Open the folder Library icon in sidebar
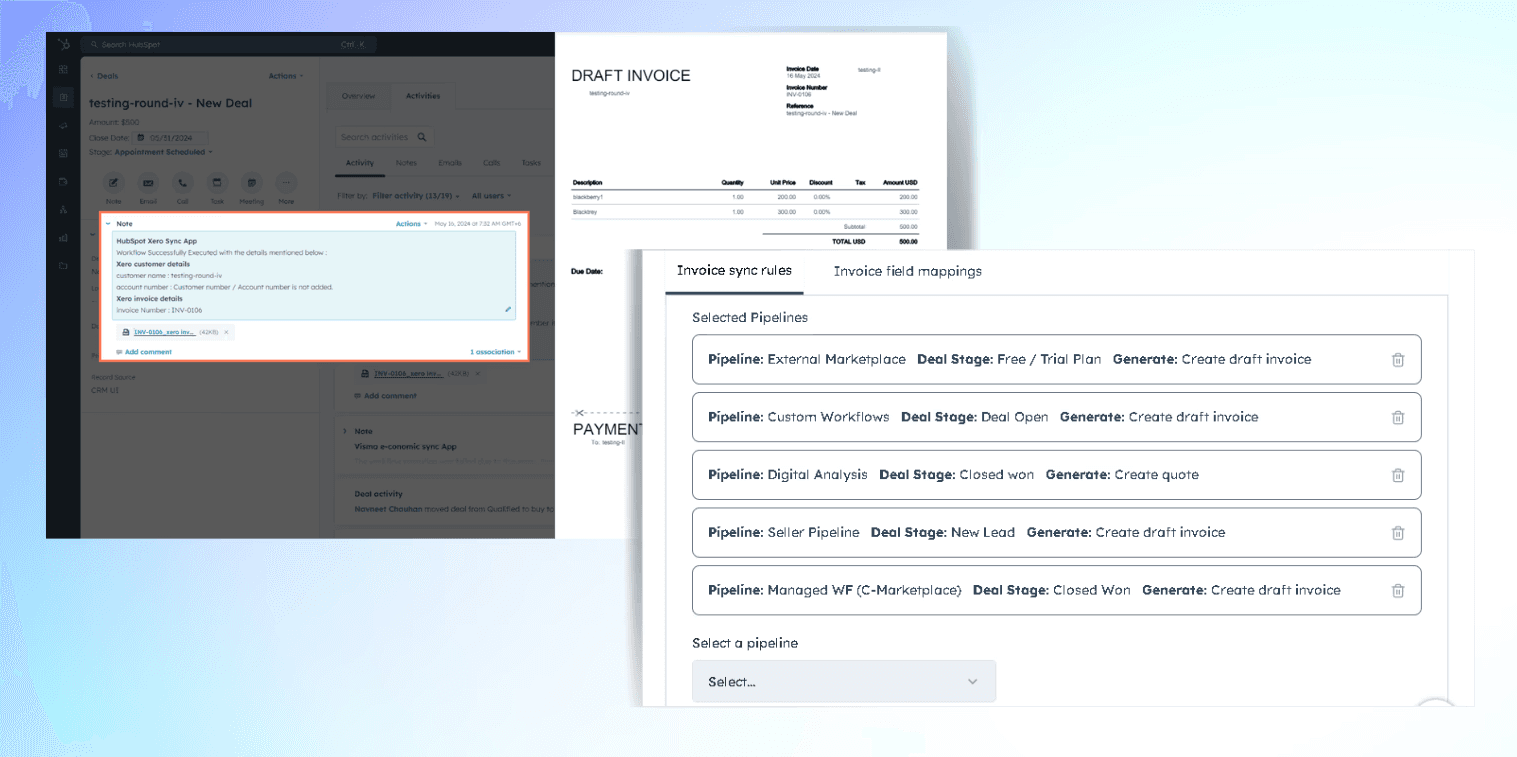The height and width of the screenshot is (757, 1517). 64,265
